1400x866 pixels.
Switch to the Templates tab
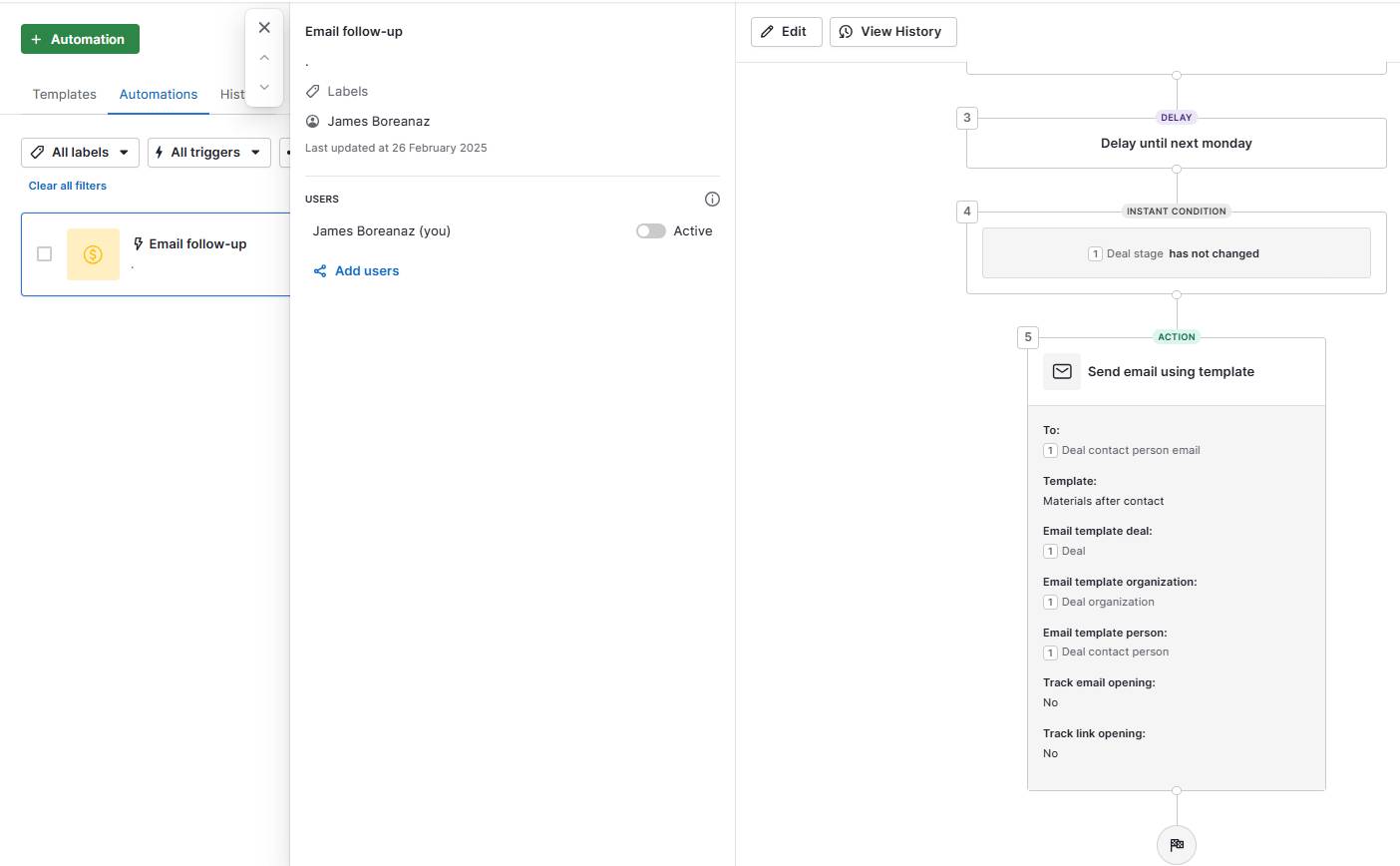(x=65, y=95)
